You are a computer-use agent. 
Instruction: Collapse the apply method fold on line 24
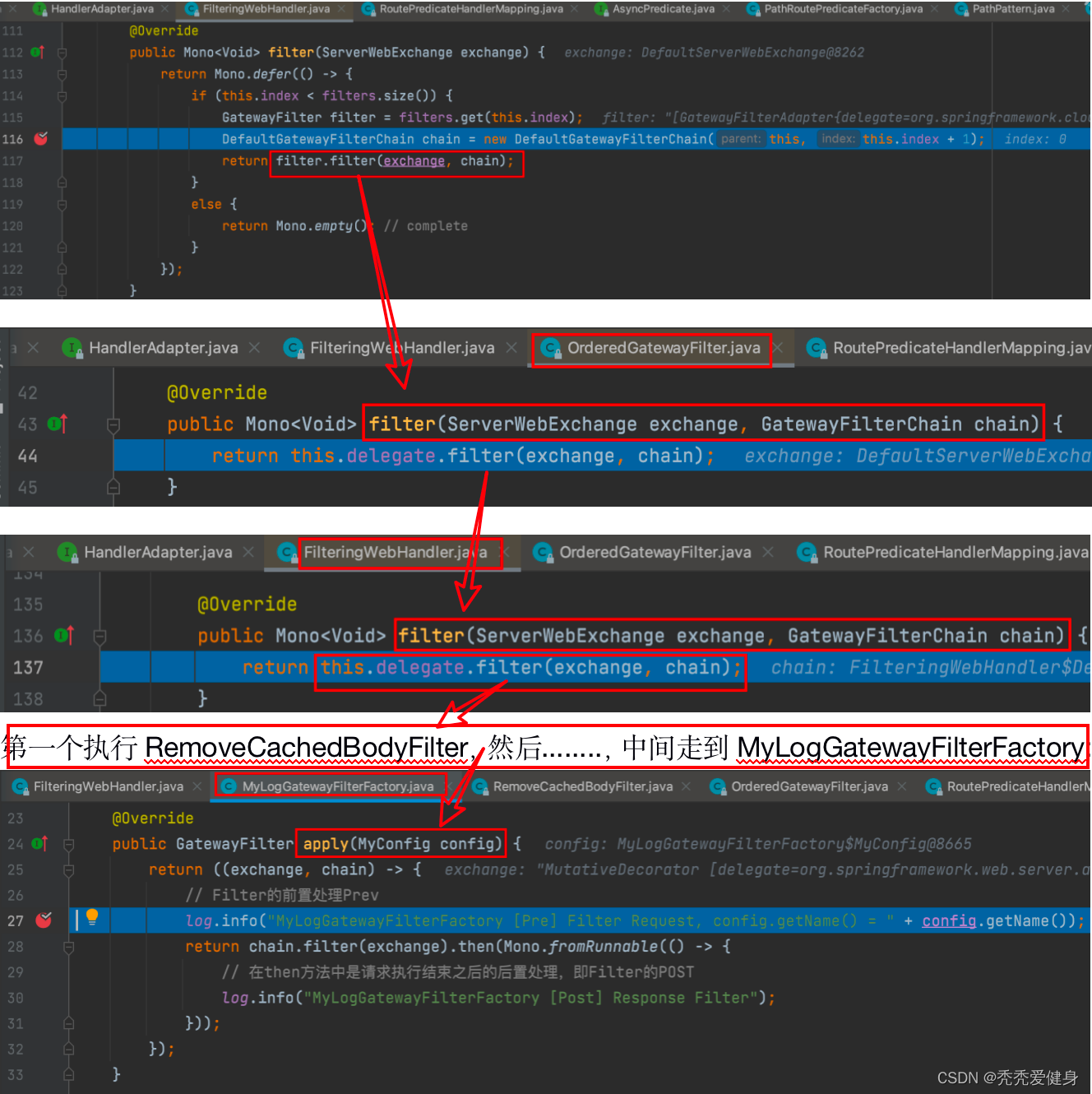click(x=68, y=844)
